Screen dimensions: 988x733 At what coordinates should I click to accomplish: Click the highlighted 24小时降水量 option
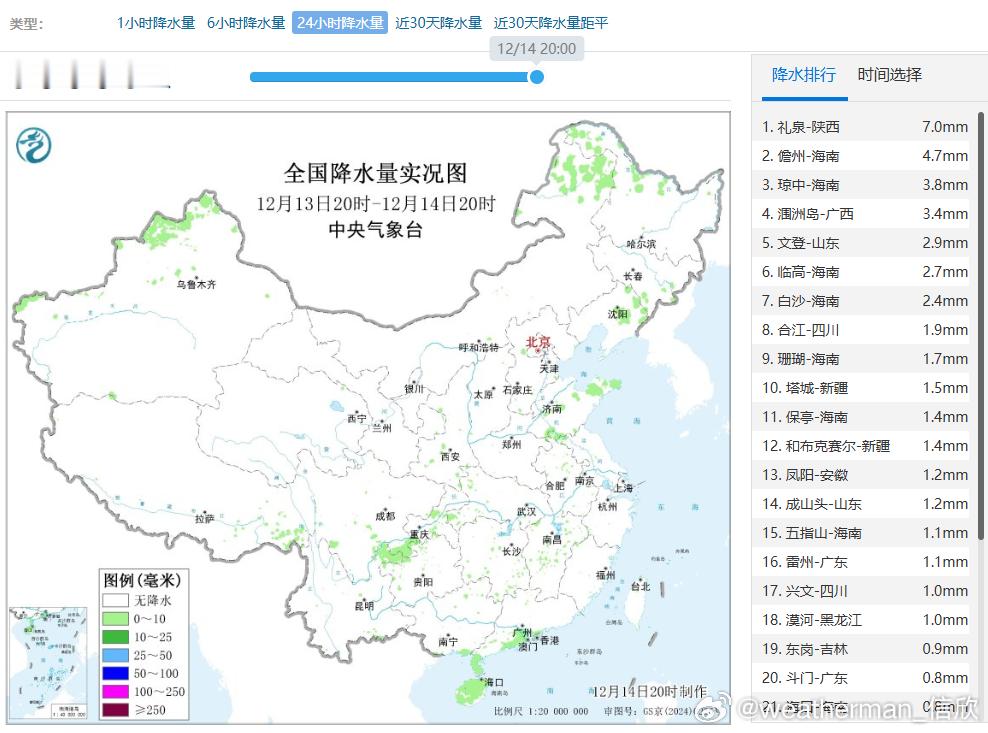[x=340, y=22]
